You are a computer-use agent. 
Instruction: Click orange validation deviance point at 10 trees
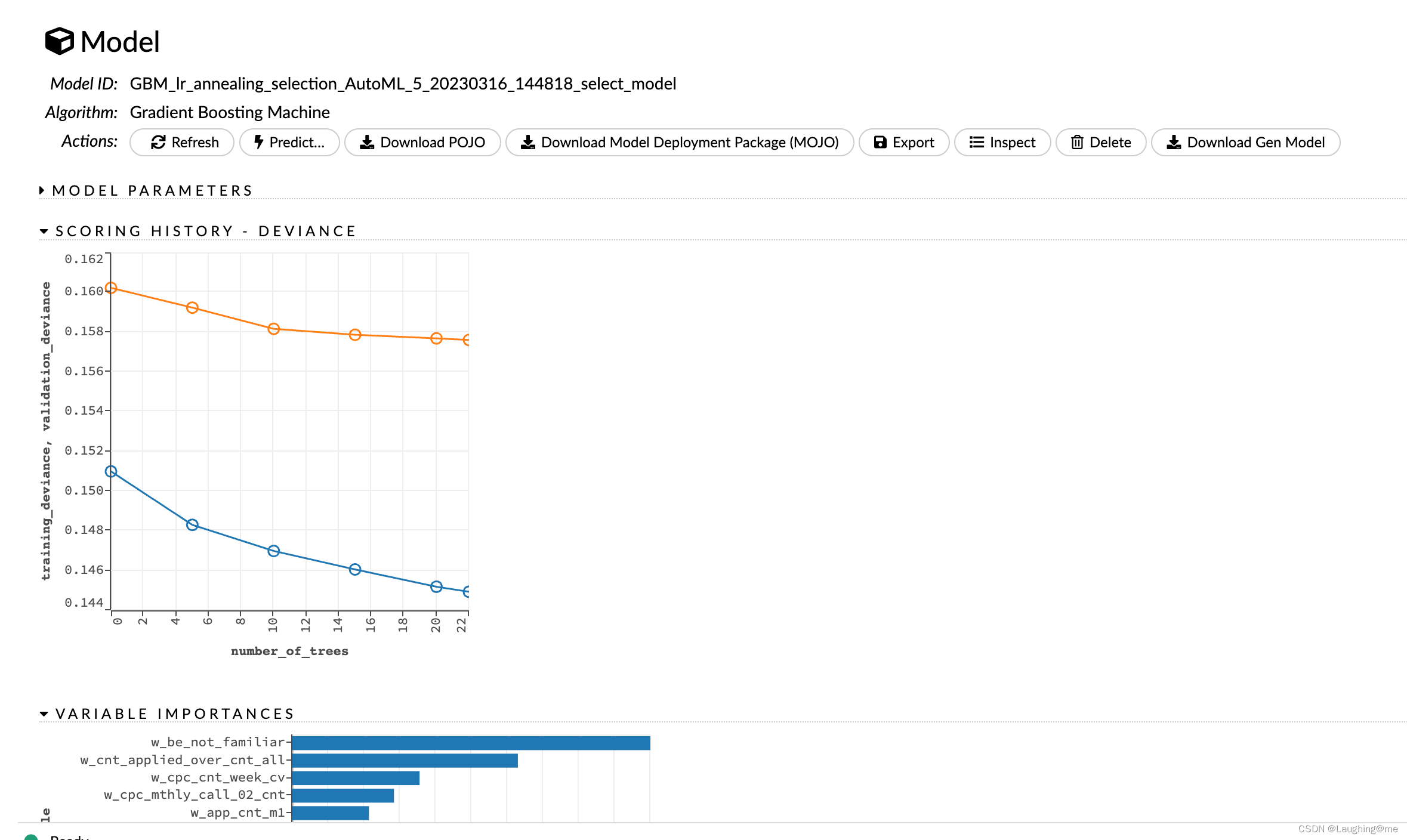[273, 329]
